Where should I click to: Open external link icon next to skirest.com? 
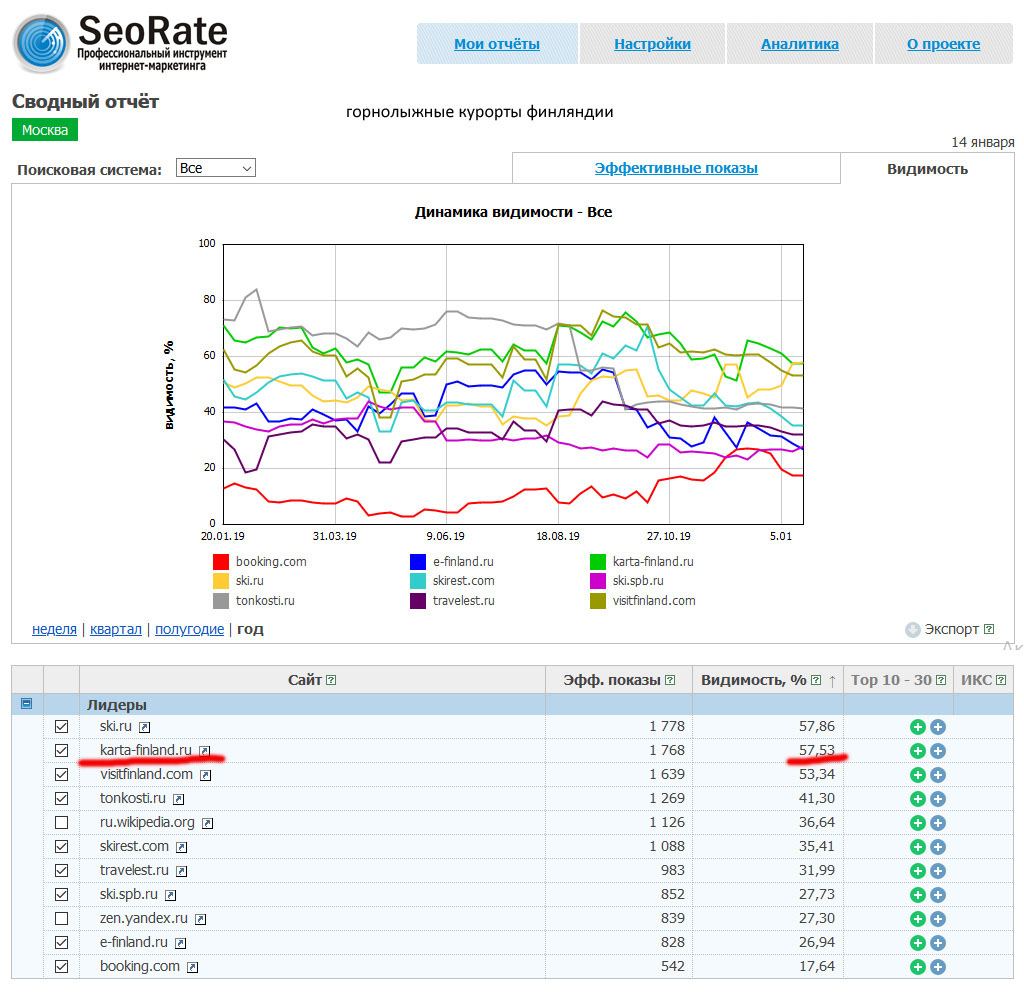click(182, 848)
